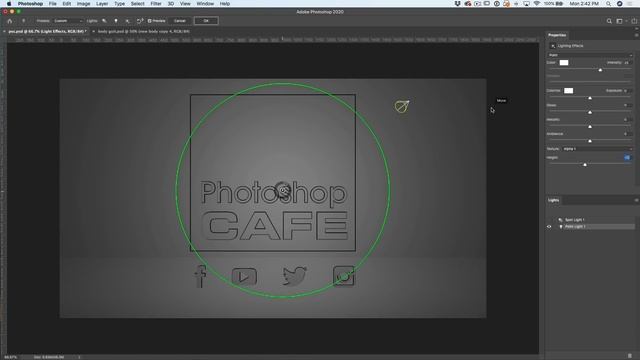Image resolution: width=640 pixels, height=360 pixels.
Task: Click the Exposure slider handle
Action: point(590,98)
